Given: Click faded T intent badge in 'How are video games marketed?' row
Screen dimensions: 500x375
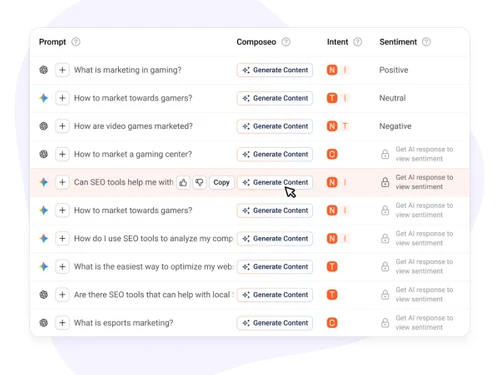Looking at the screenshot, I should tap(345, 126).
